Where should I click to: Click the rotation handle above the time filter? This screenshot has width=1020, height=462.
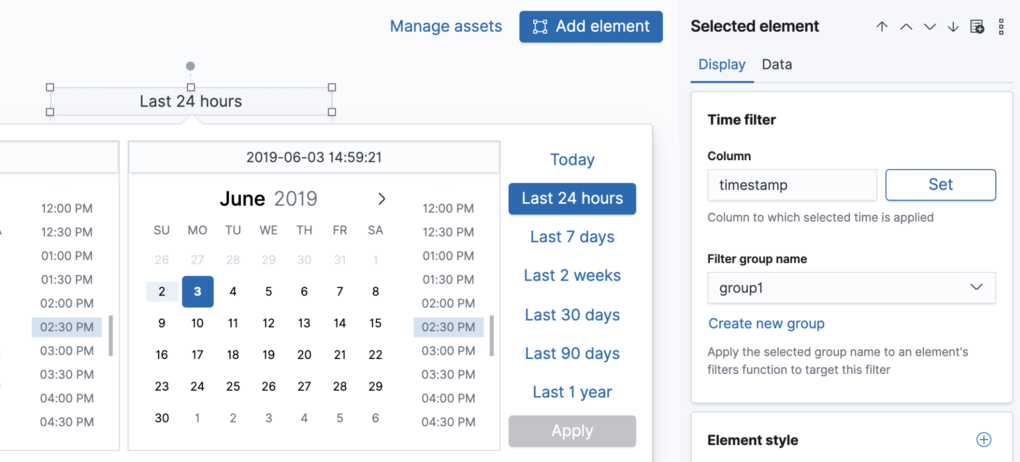click(191, 67)
